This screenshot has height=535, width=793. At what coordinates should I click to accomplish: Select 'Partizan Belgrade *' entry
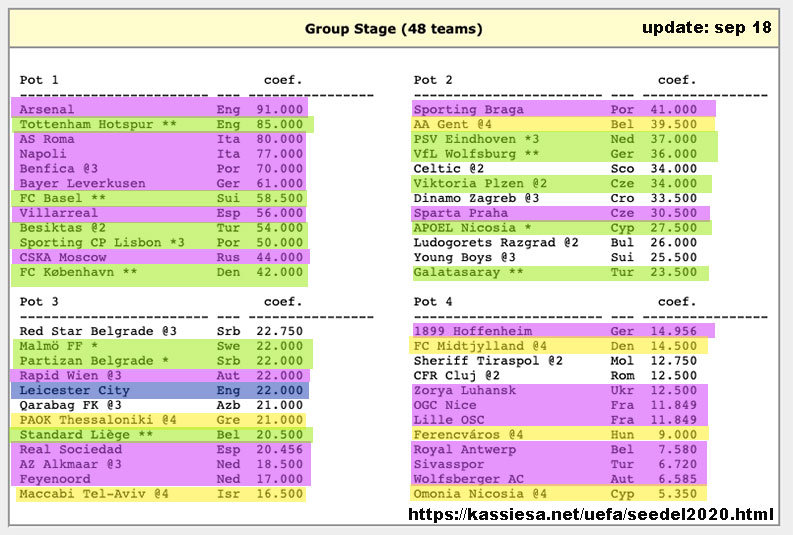point(94,361)
